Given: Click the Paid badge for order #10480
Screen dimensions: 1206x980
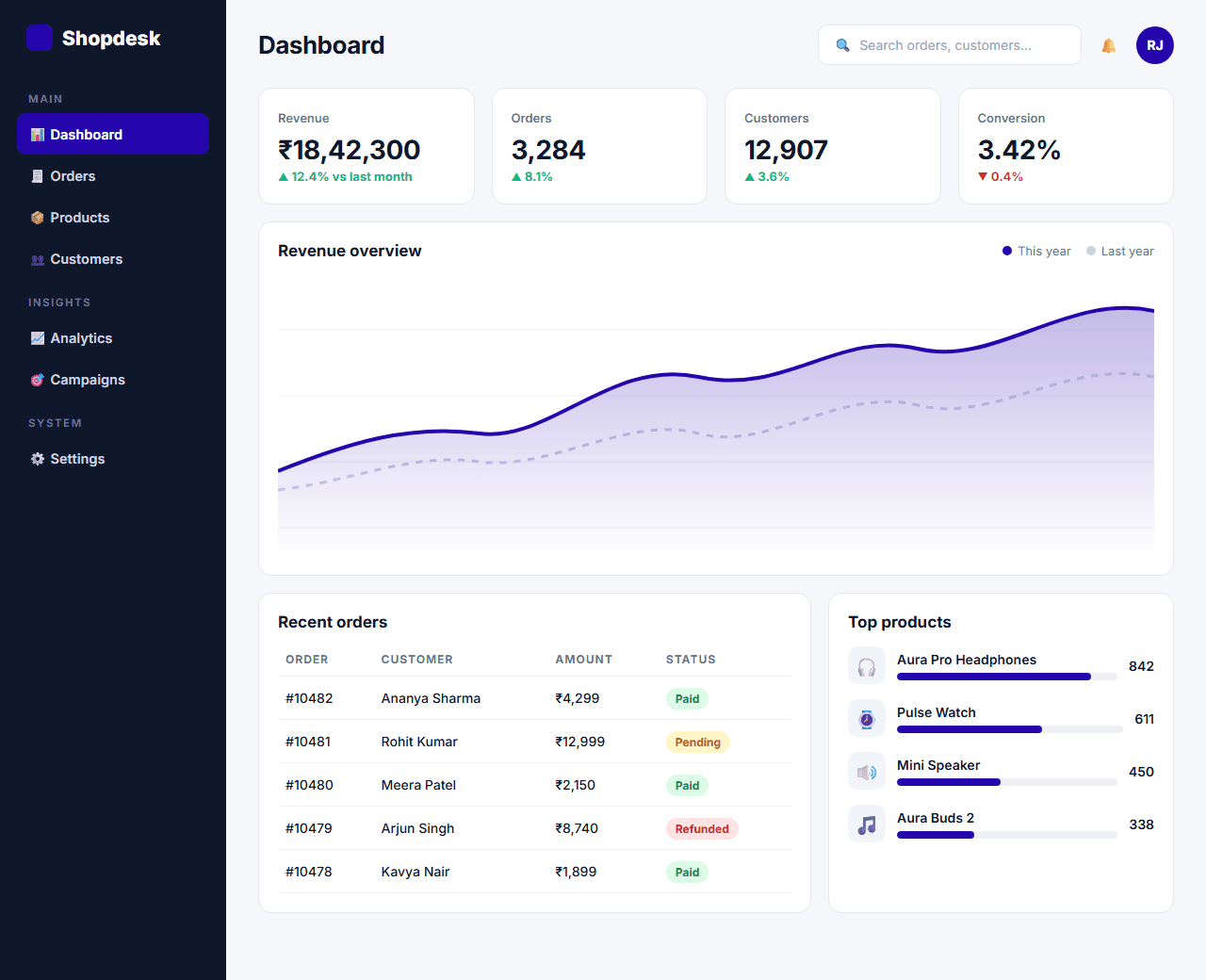Looking at the screenshot, I should (687, 786).
